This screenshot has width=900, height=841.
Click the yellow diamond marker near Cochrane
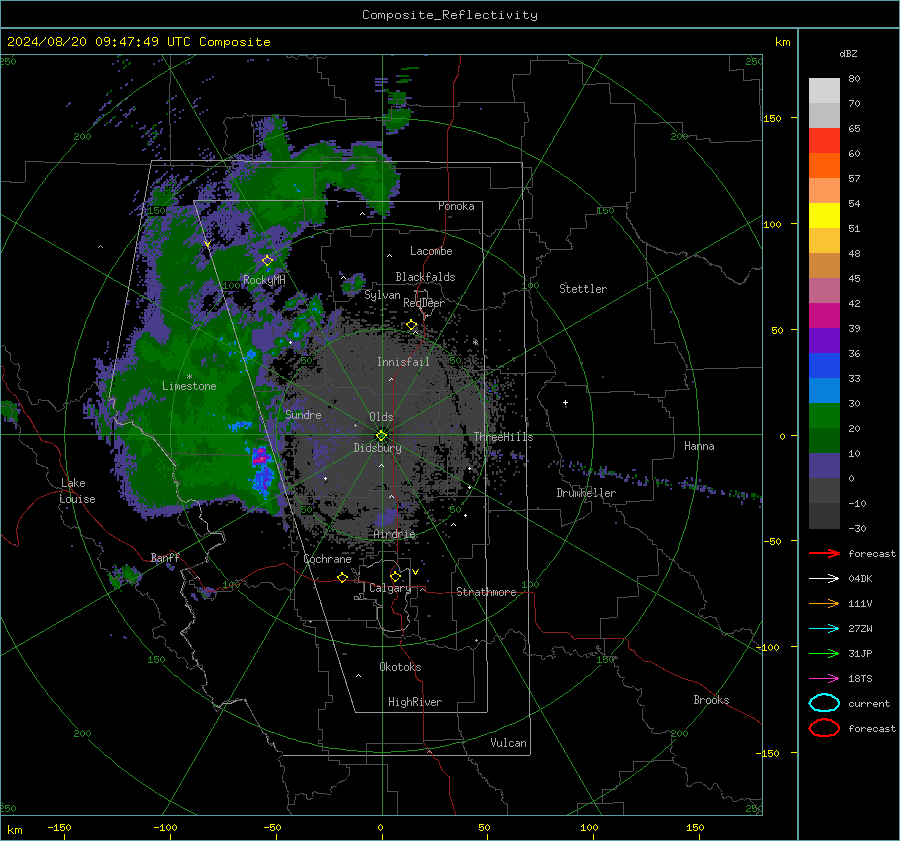[x=342, y=577]
